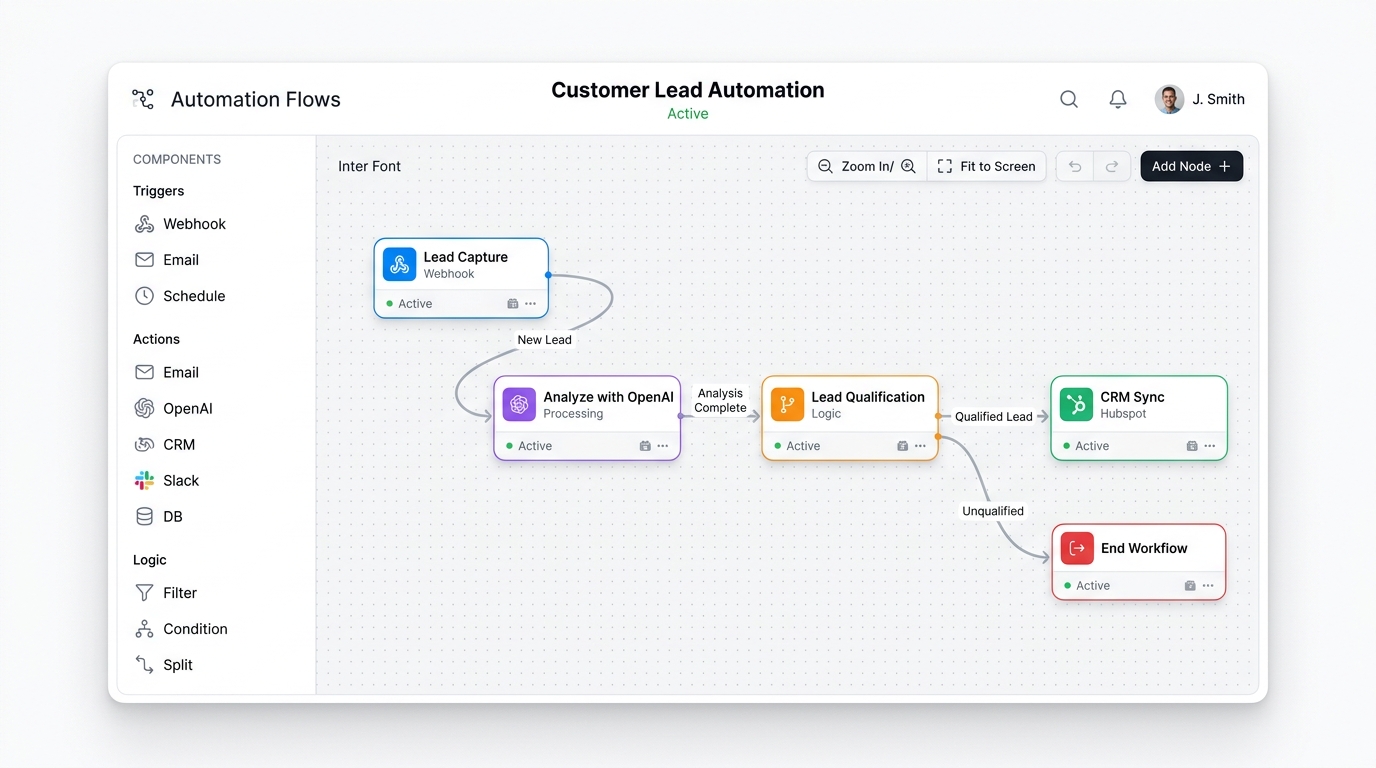Image resolution: width=1376 pixels, height=768 pixels.
Task: Click Lead Capture node blue webhook icon
Action: 399,264
